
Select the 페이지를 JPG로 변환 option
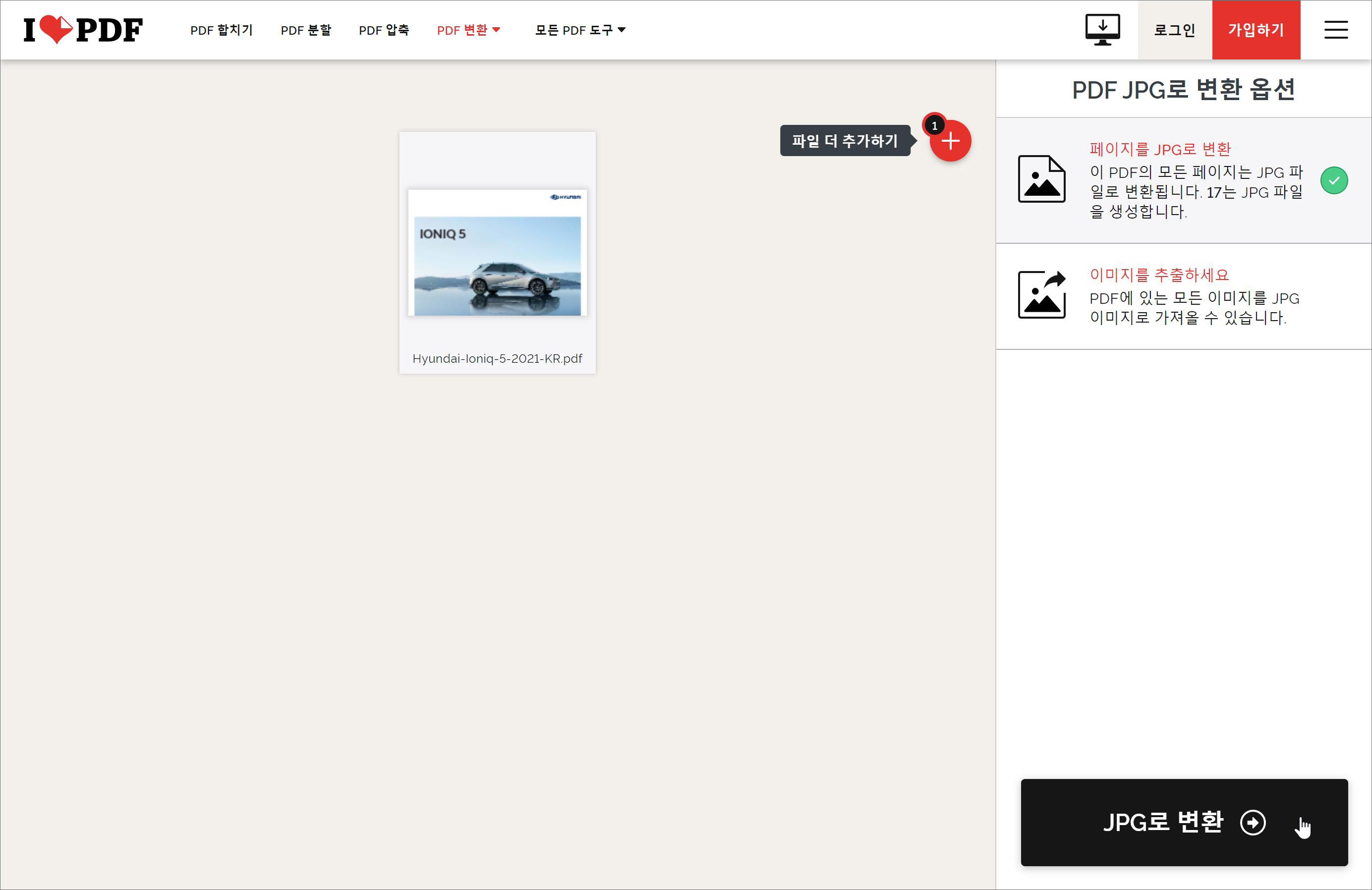(x=1160, y=149)
